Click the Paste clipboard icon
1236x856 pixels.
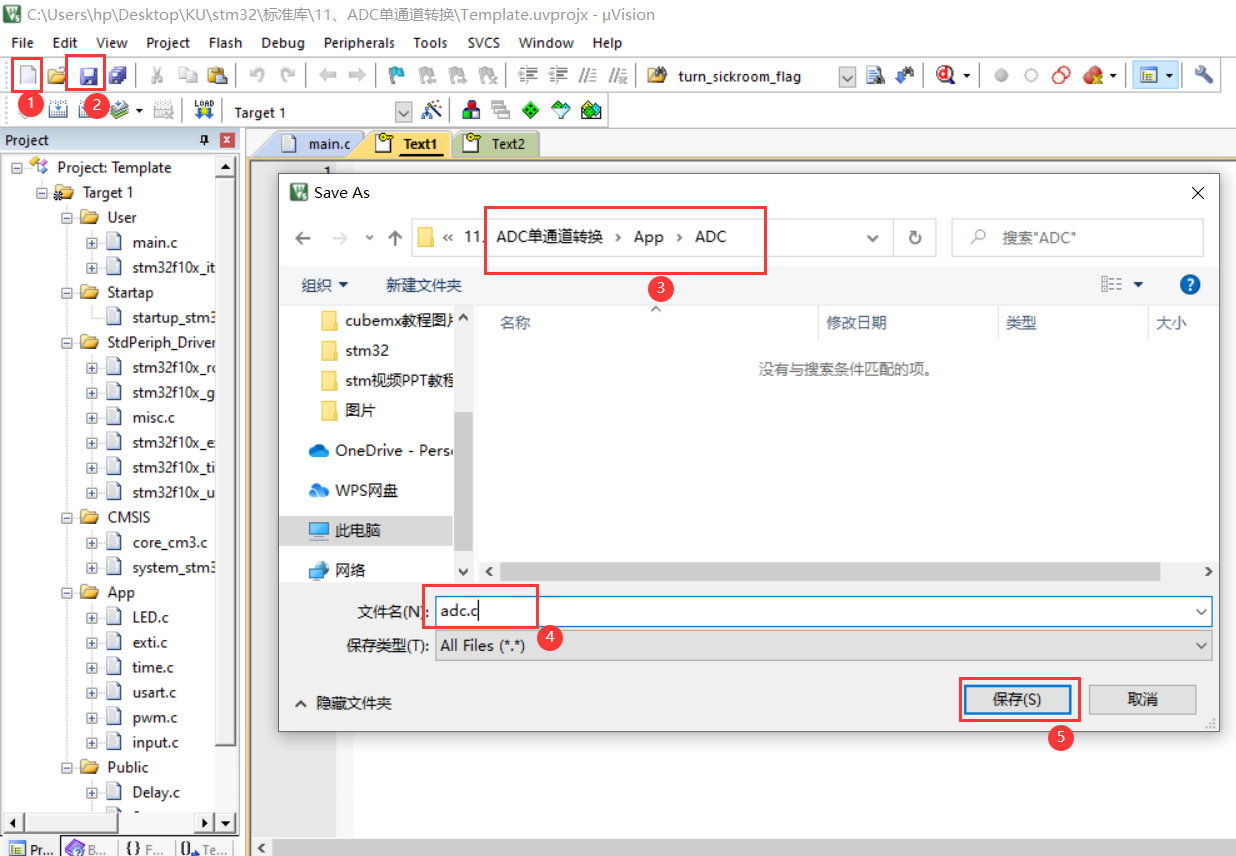217,76
